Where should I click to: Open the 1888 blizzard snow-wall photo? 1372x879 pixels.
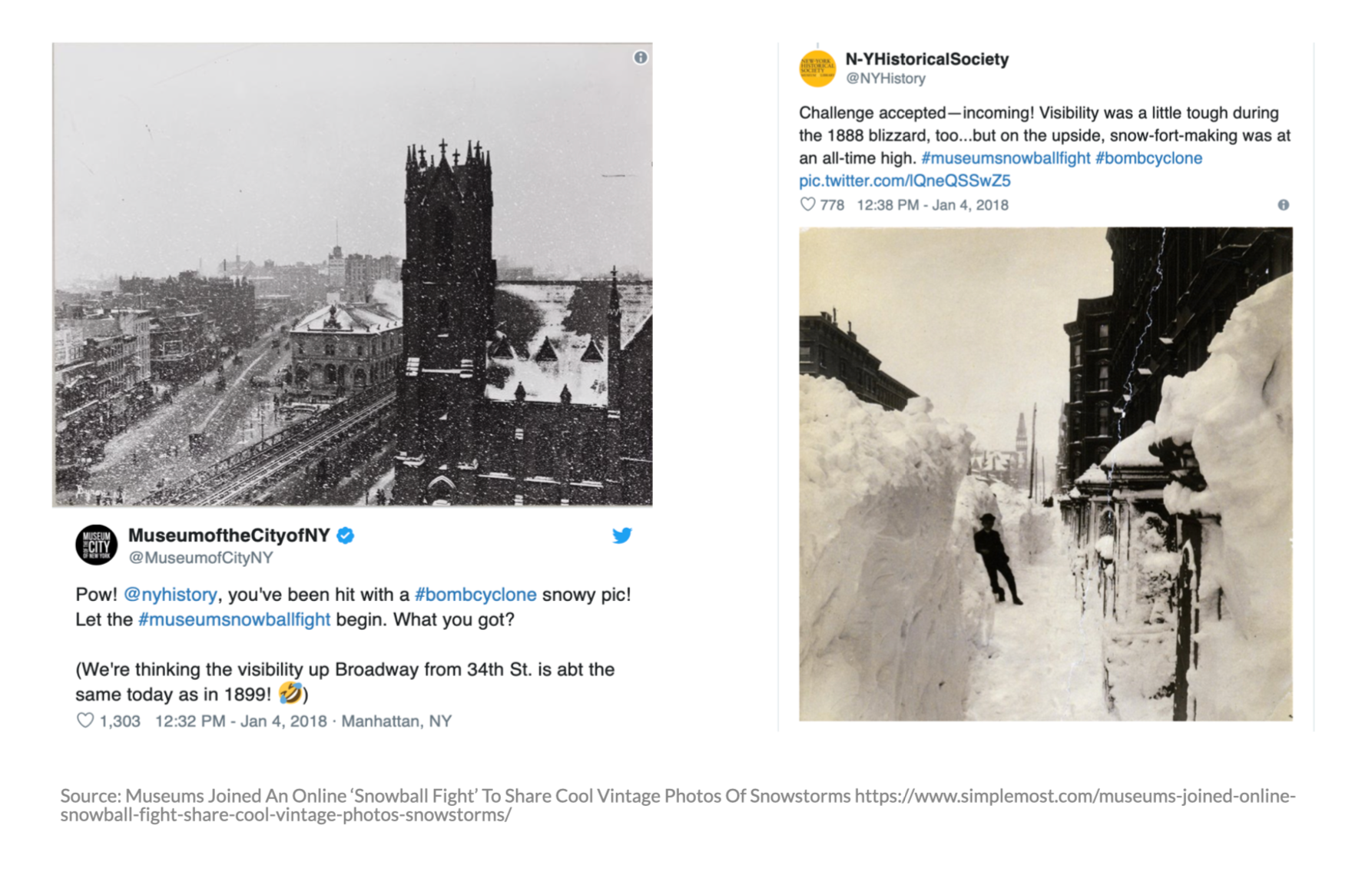1046,473
